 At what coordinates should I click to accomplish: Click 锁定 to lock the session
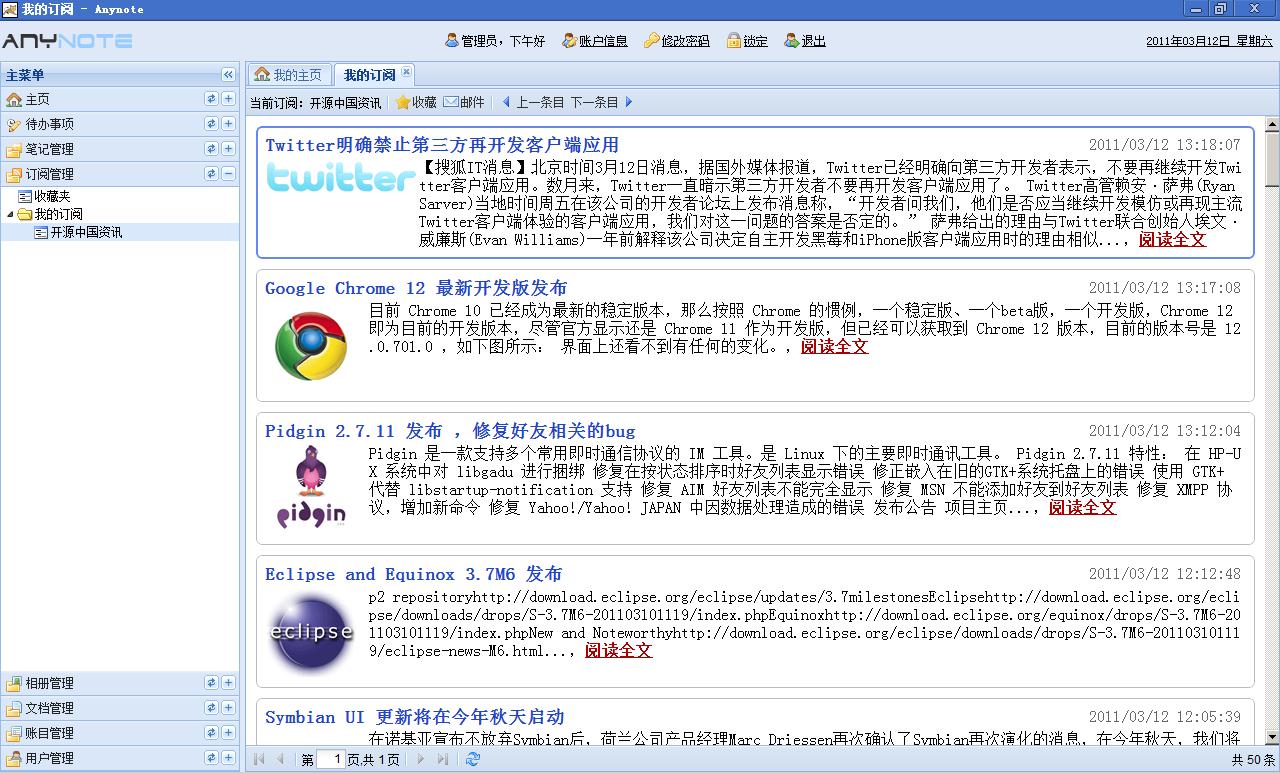click(747, 41)
